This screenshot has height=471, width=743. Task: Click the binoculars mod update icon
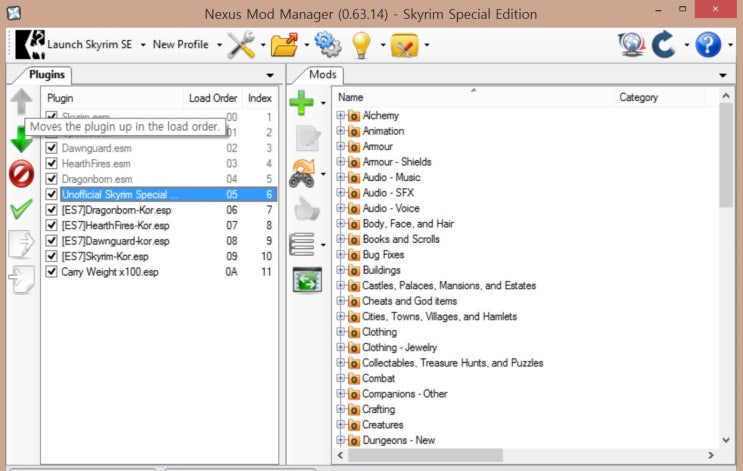click(x=302, y=174)
